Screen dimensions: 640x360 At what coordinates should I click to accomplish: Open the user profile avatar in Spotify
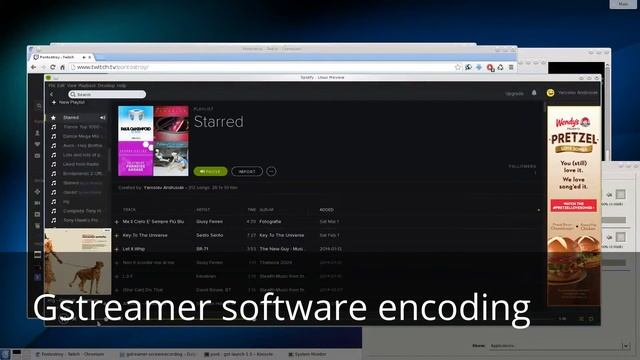coord(551,93)
